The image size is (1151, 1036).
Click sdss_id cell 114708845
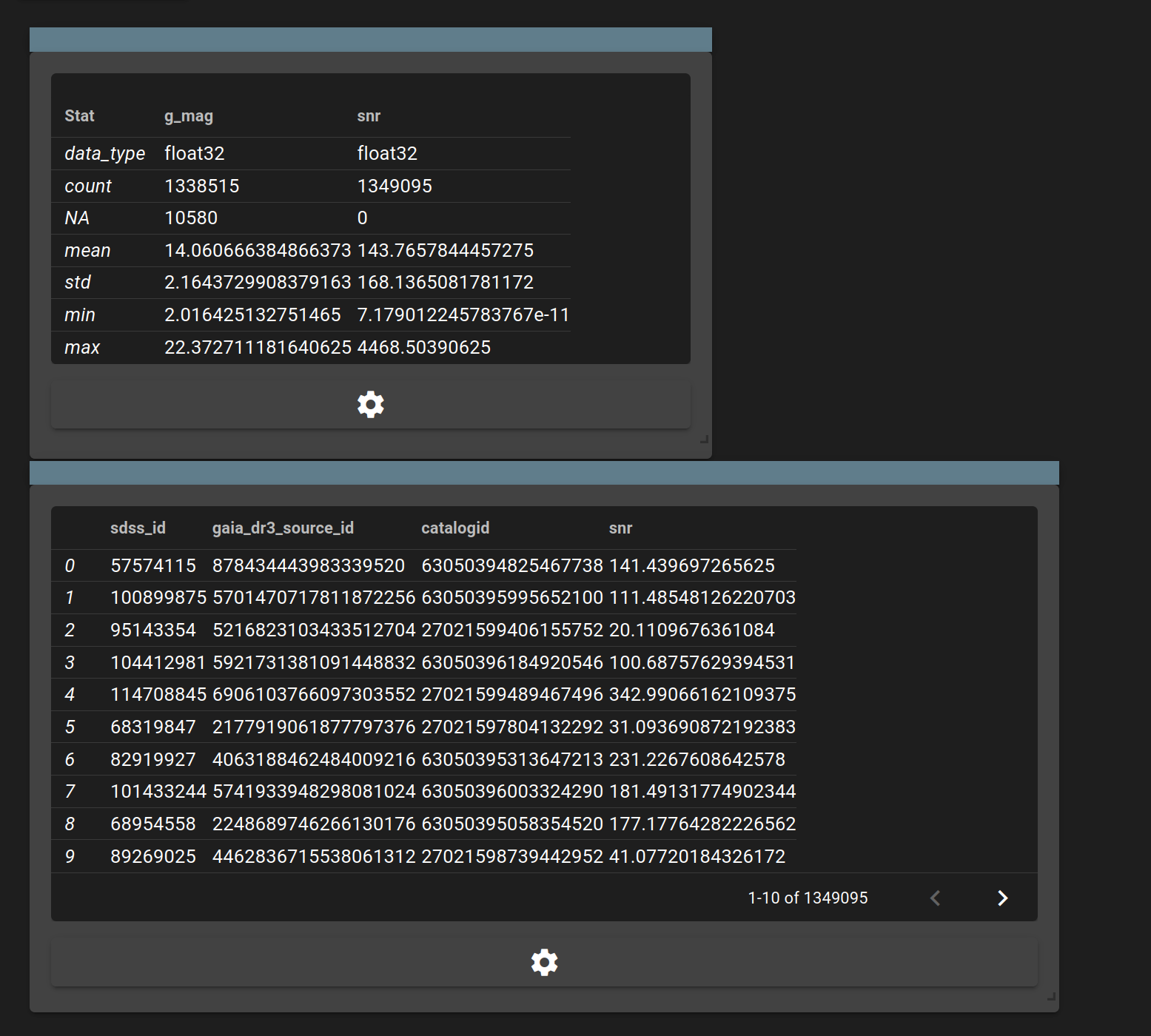coord(158,694)
